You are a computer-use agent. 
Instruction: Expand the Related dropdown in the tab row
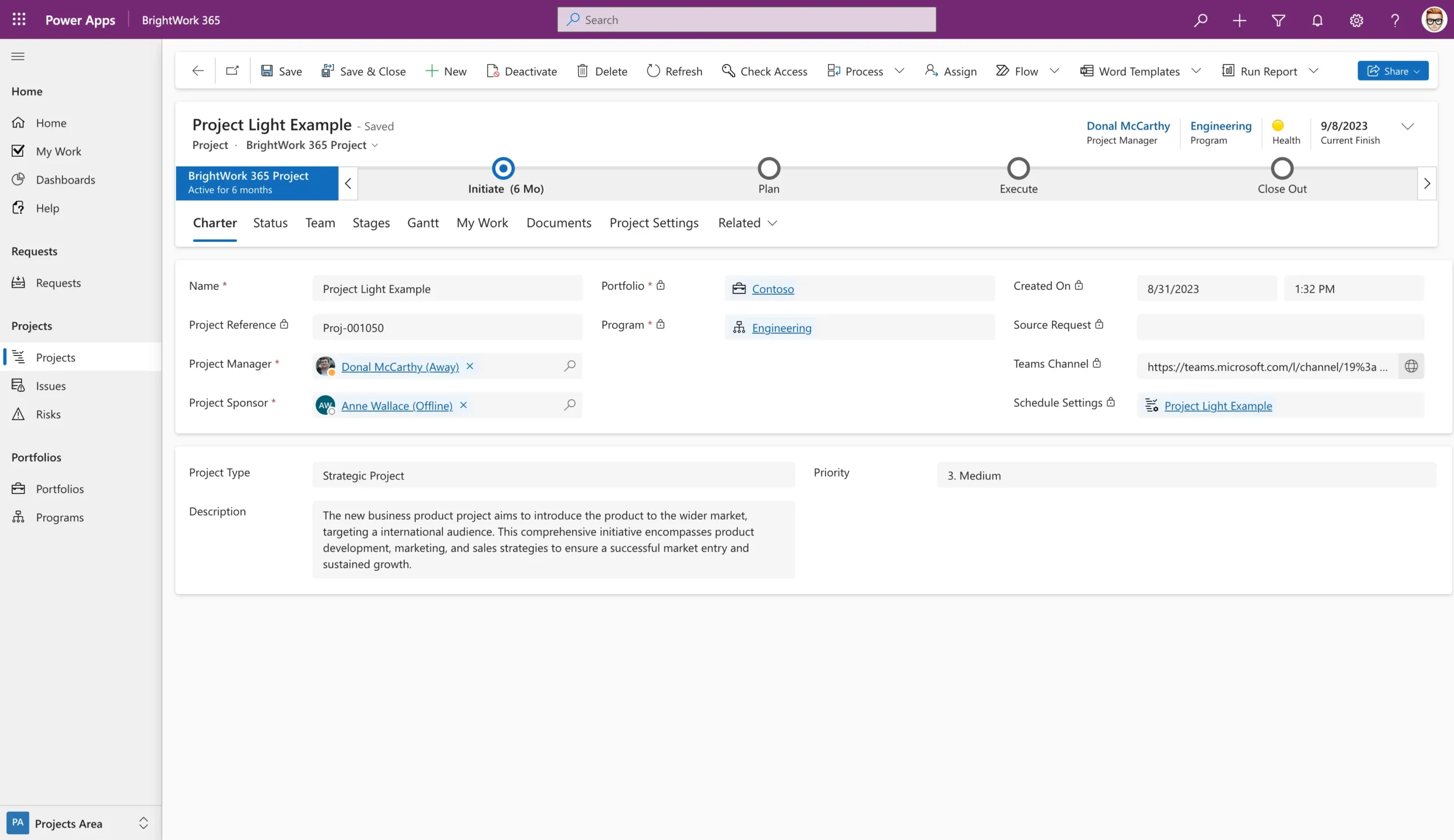[773, 223]
